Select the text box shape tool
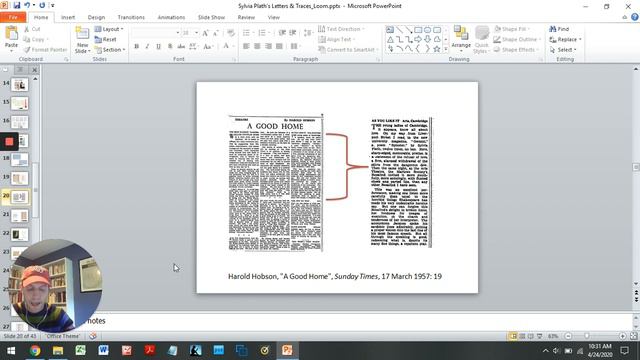This screenshot has width=640, height=360. [x=390, y=30]
